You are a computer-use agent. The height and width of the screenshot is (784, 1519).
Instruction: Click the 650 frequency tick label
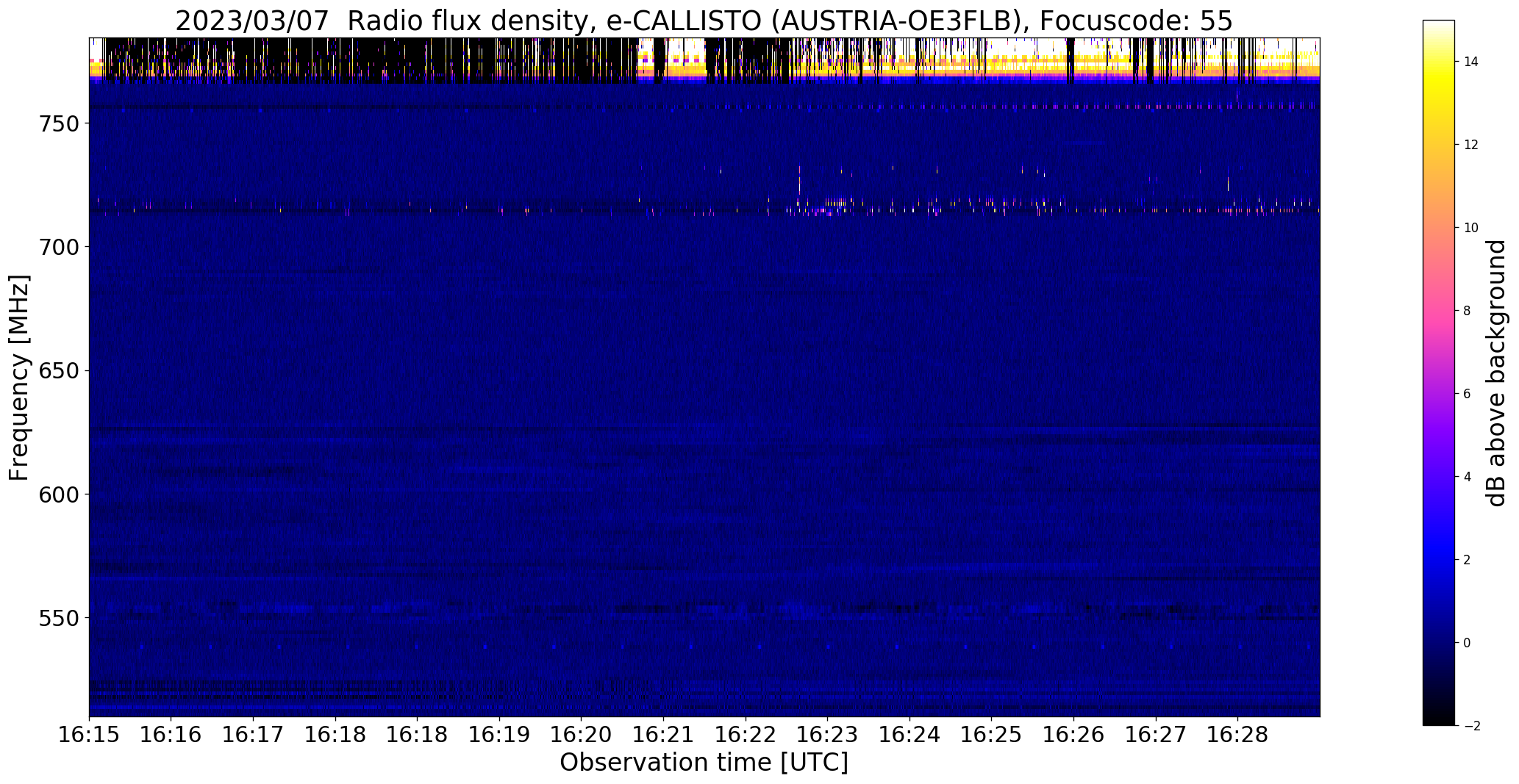click(x=60, y=370)
